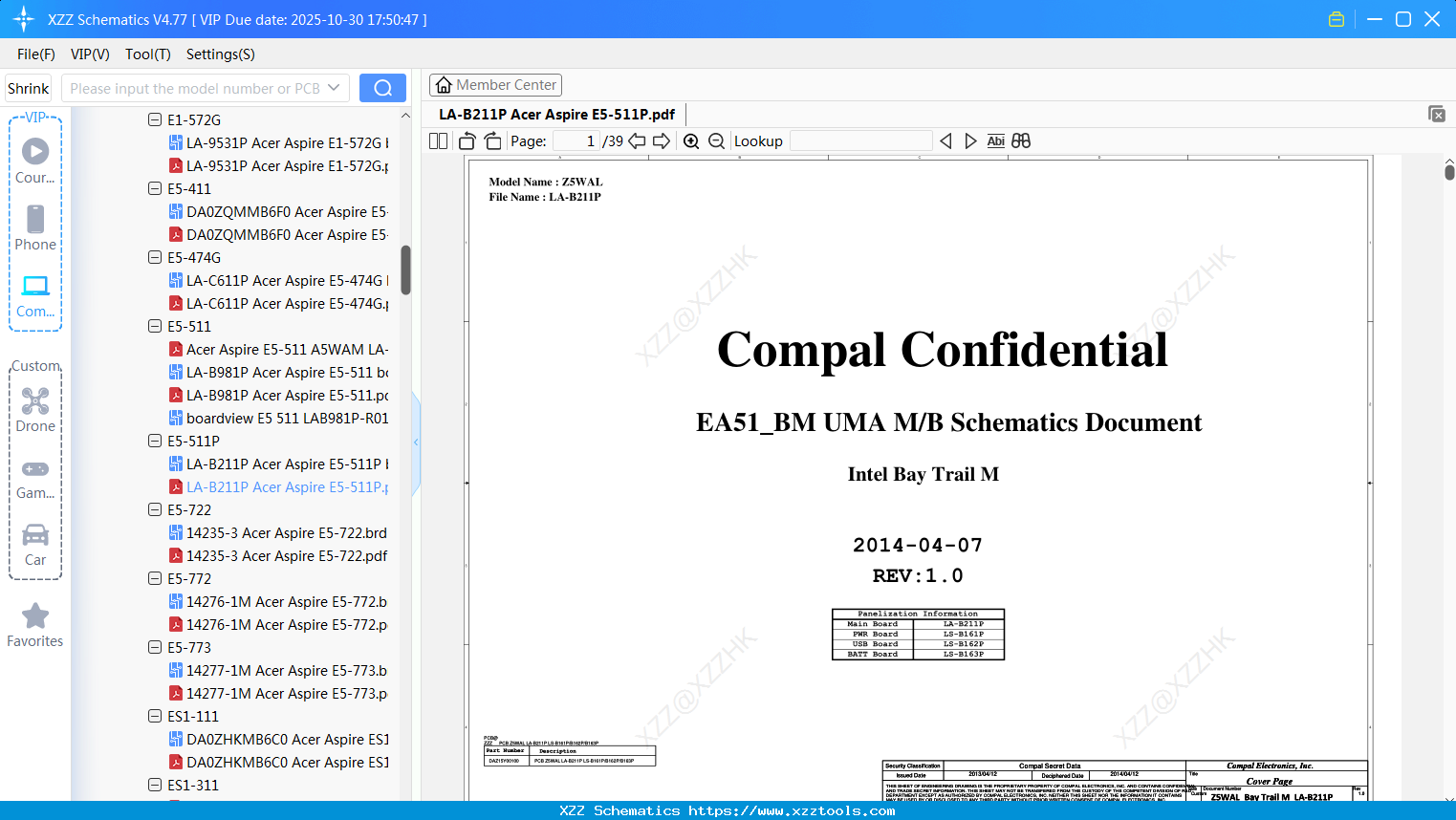1456x820 pixels.
Task: Collapse the E5-722 tree node
Action: tap(155, 510)
